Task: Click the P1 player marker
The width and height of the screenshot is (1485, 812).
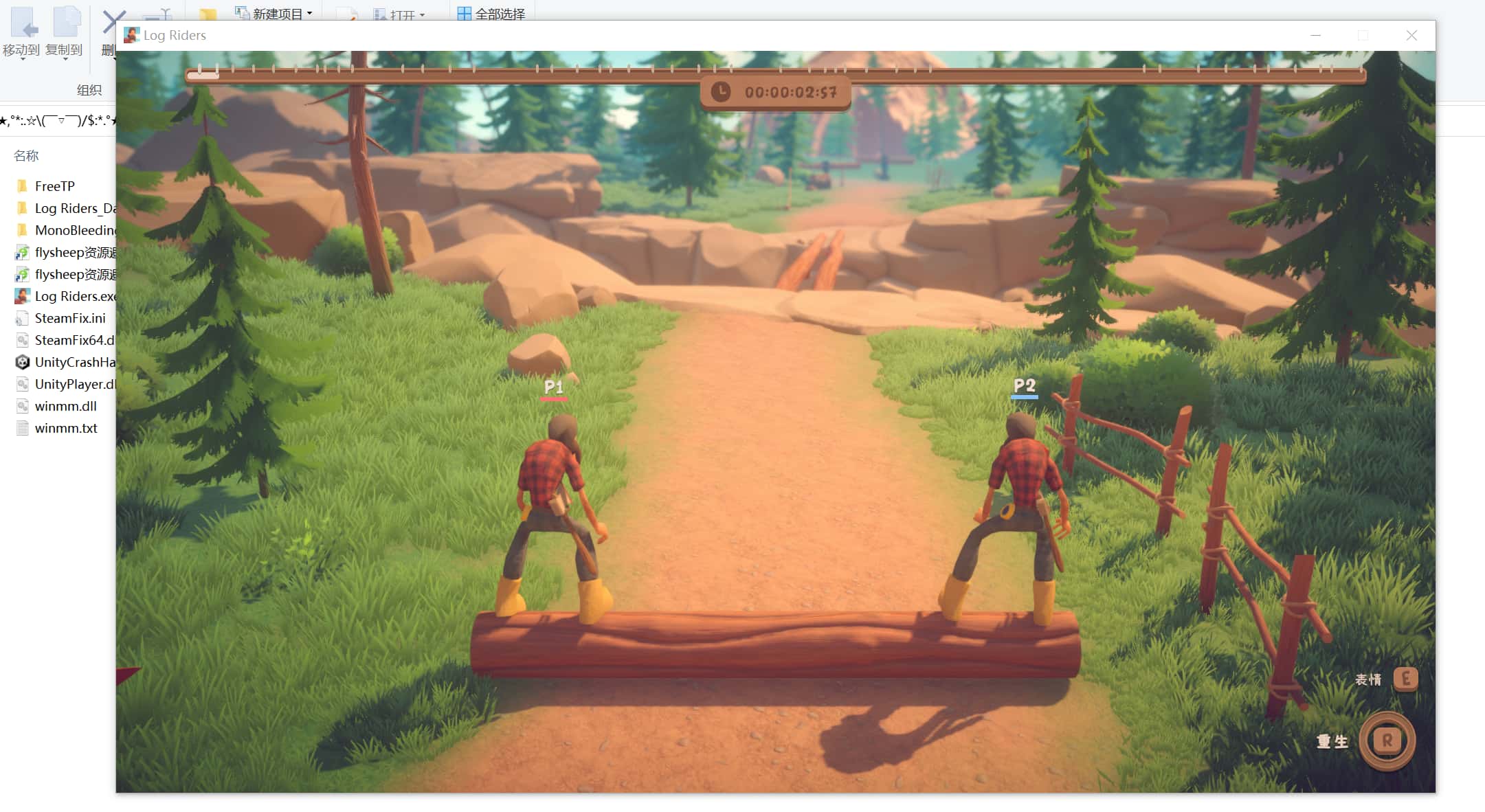Action: 554,387
